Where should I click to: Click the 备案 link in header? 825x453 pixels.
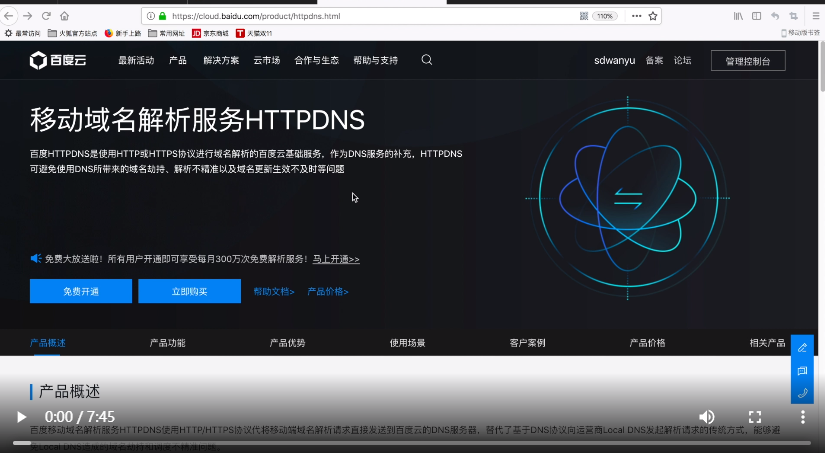click(x=655, y=61)
